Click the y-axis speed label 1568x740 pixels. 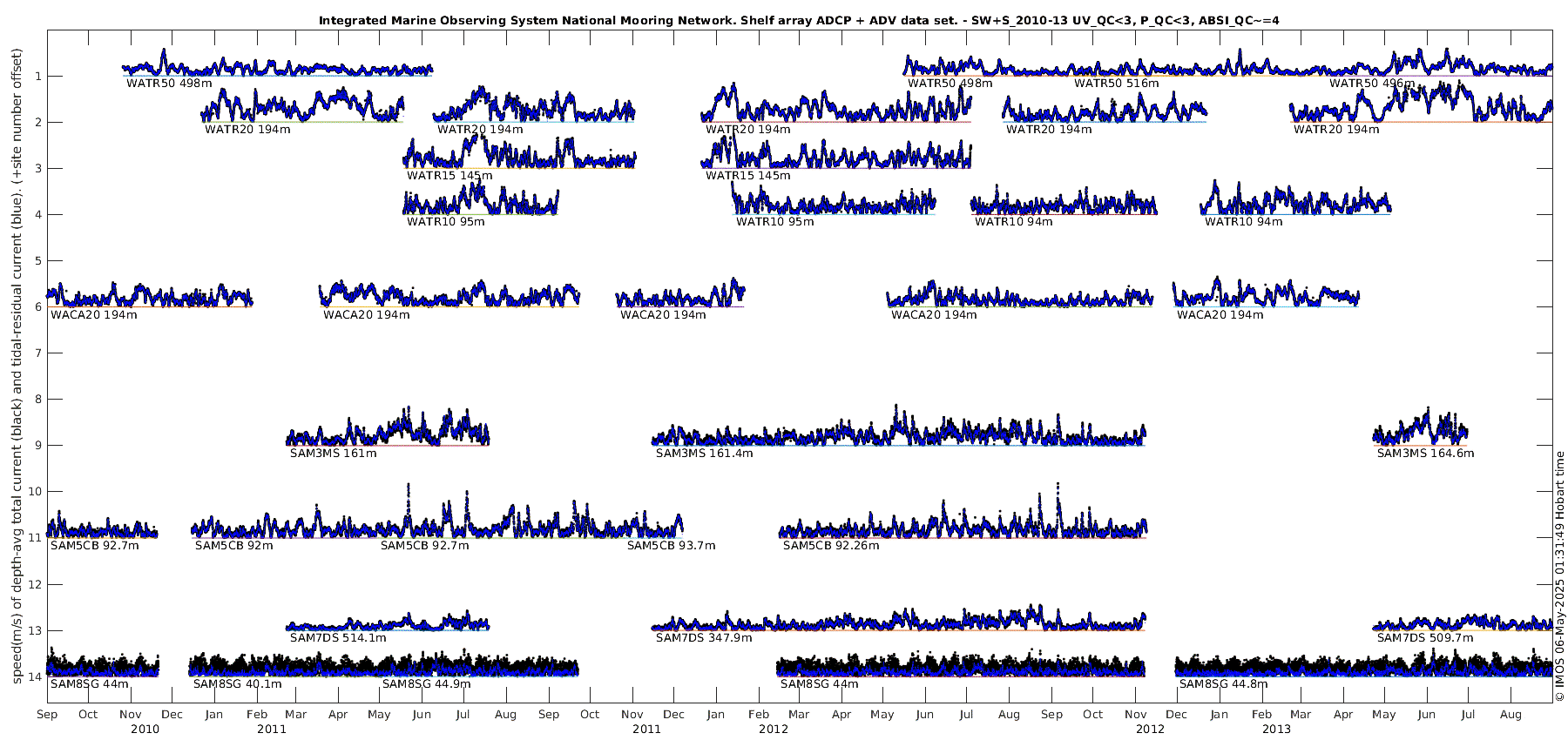[x=17, y=366]
